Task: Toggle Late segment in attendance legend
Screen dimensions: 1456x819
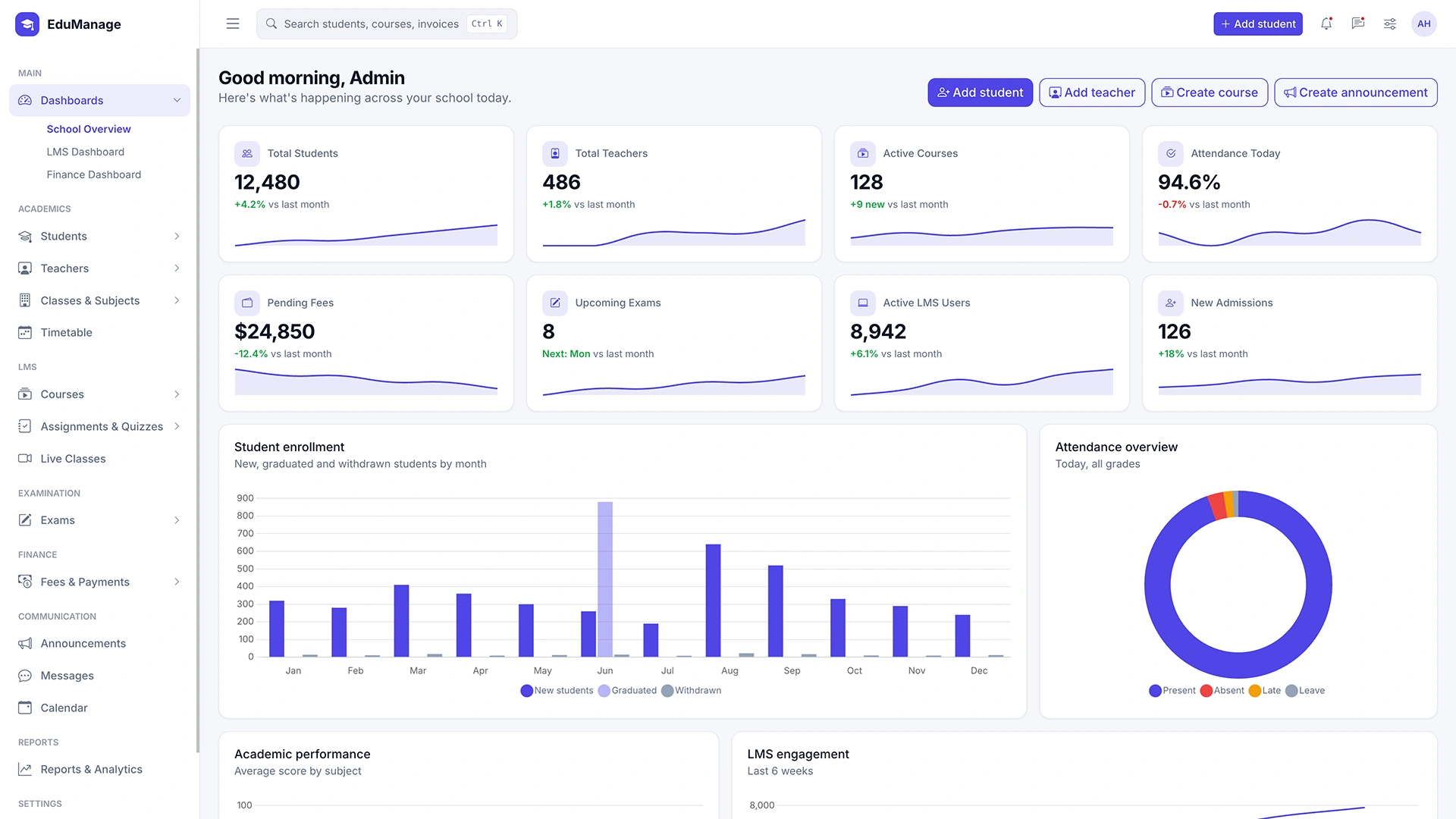Action: tap(1264, 691)
